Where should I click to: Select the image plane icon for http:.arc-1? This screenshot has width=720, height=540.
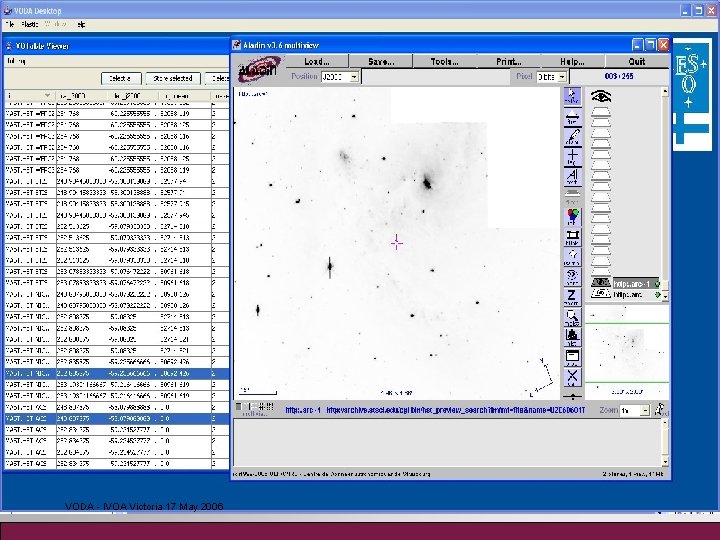point(601,283)
